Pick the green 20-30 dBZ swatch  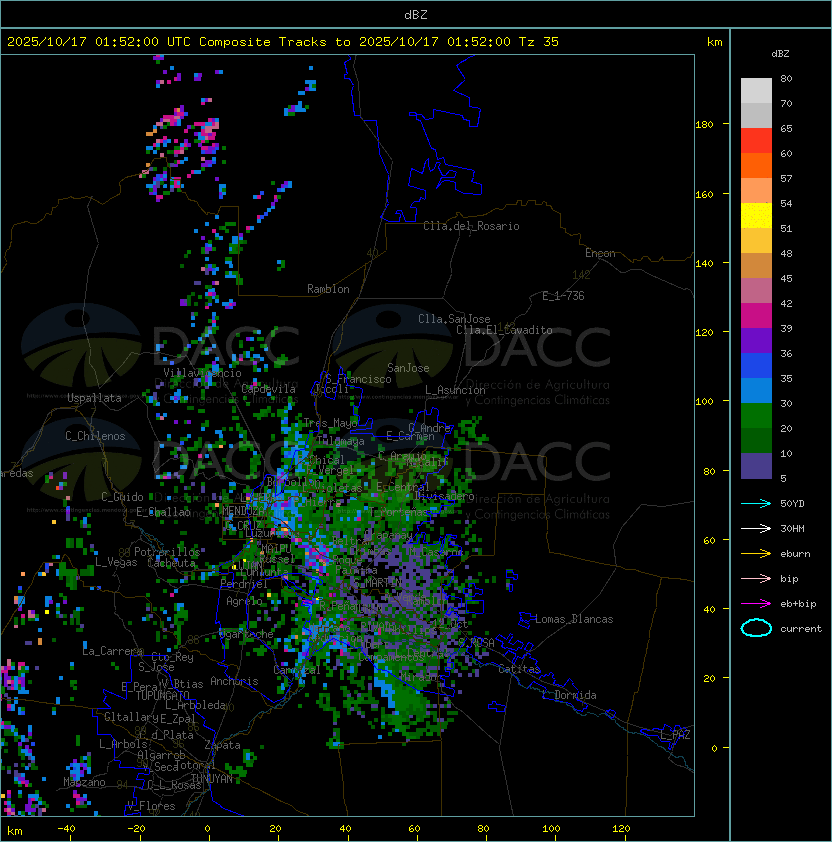point(756,416)
